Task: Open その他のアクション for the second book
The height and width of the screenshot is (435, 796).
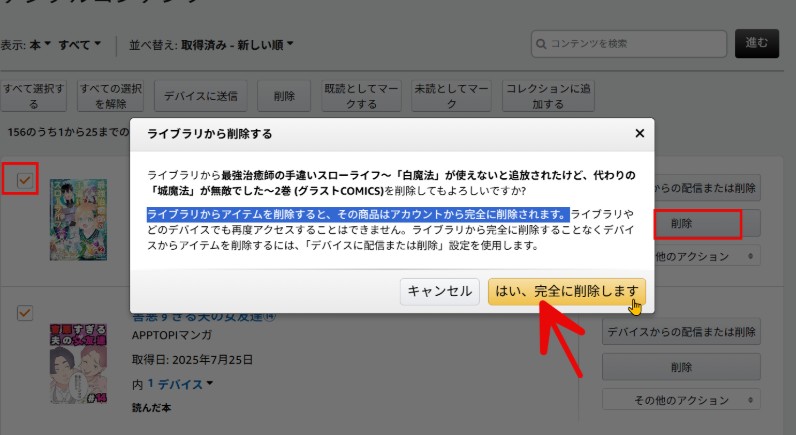Action: [680, 400]
